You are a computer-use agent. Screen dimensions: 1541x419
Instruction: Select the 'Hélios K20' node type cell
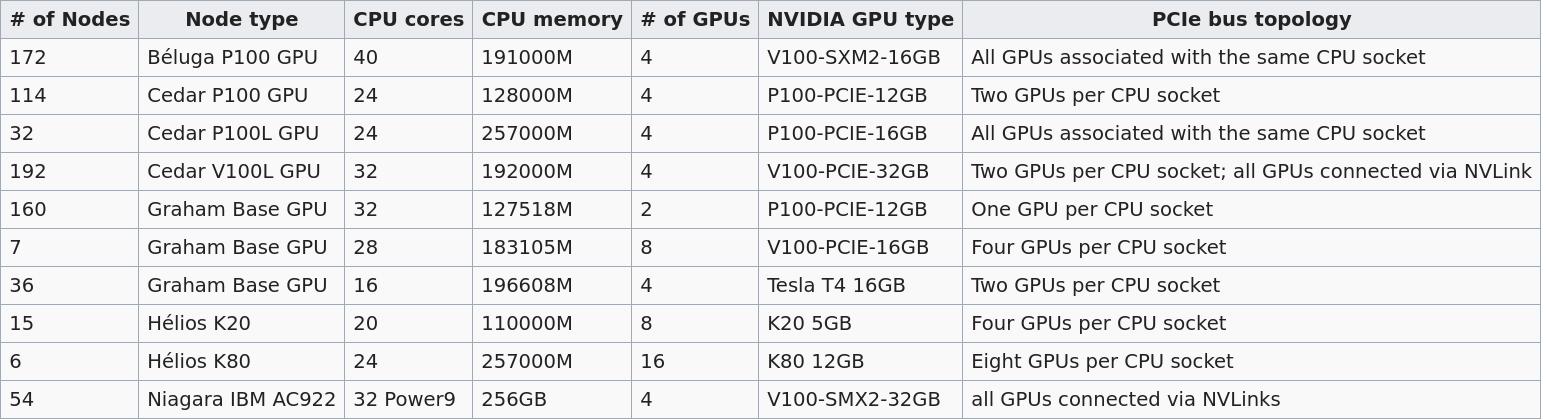(242, 324)
